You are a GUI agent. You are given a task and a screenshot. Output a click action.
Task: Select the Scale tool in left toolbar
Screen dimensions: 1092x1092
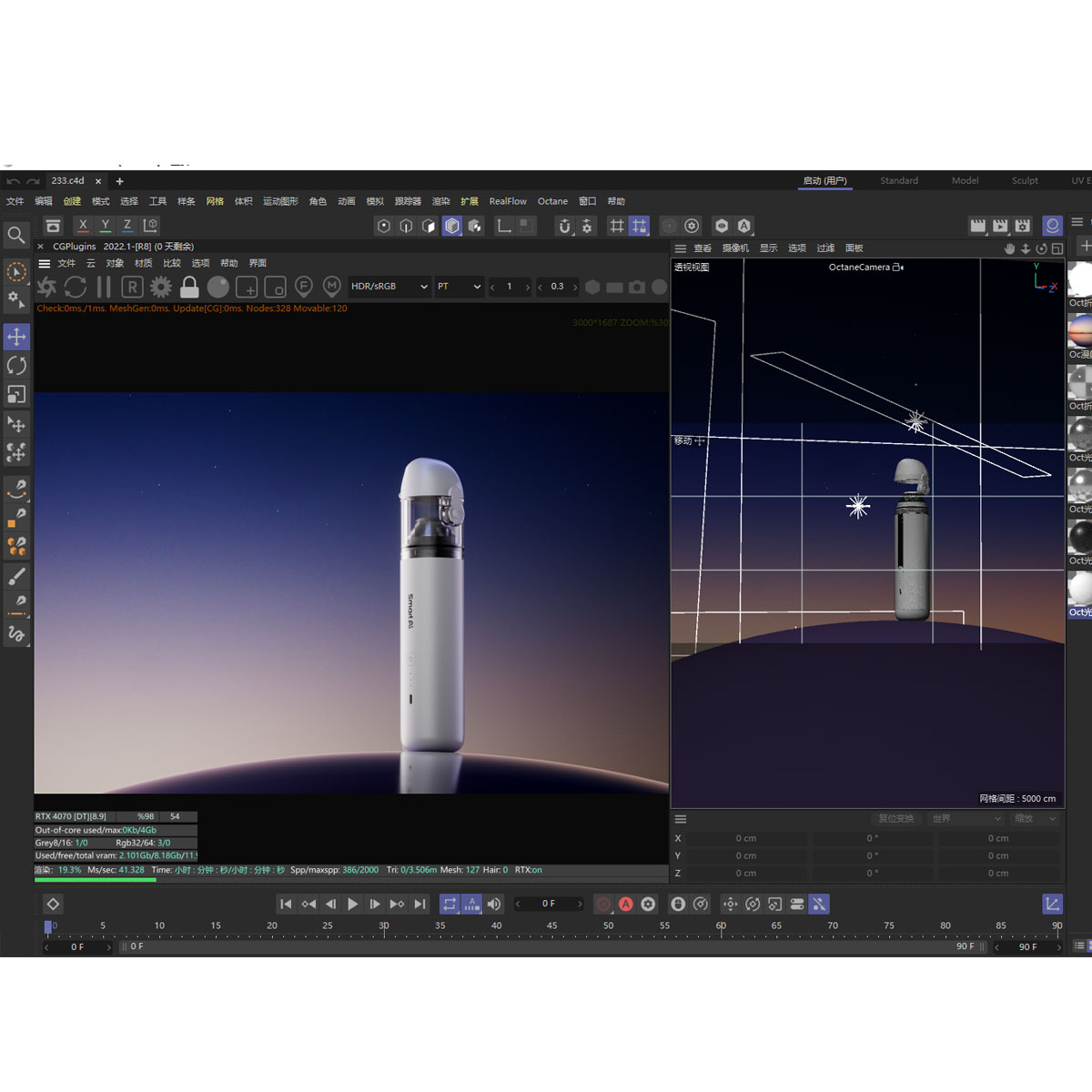pos(16,395)
